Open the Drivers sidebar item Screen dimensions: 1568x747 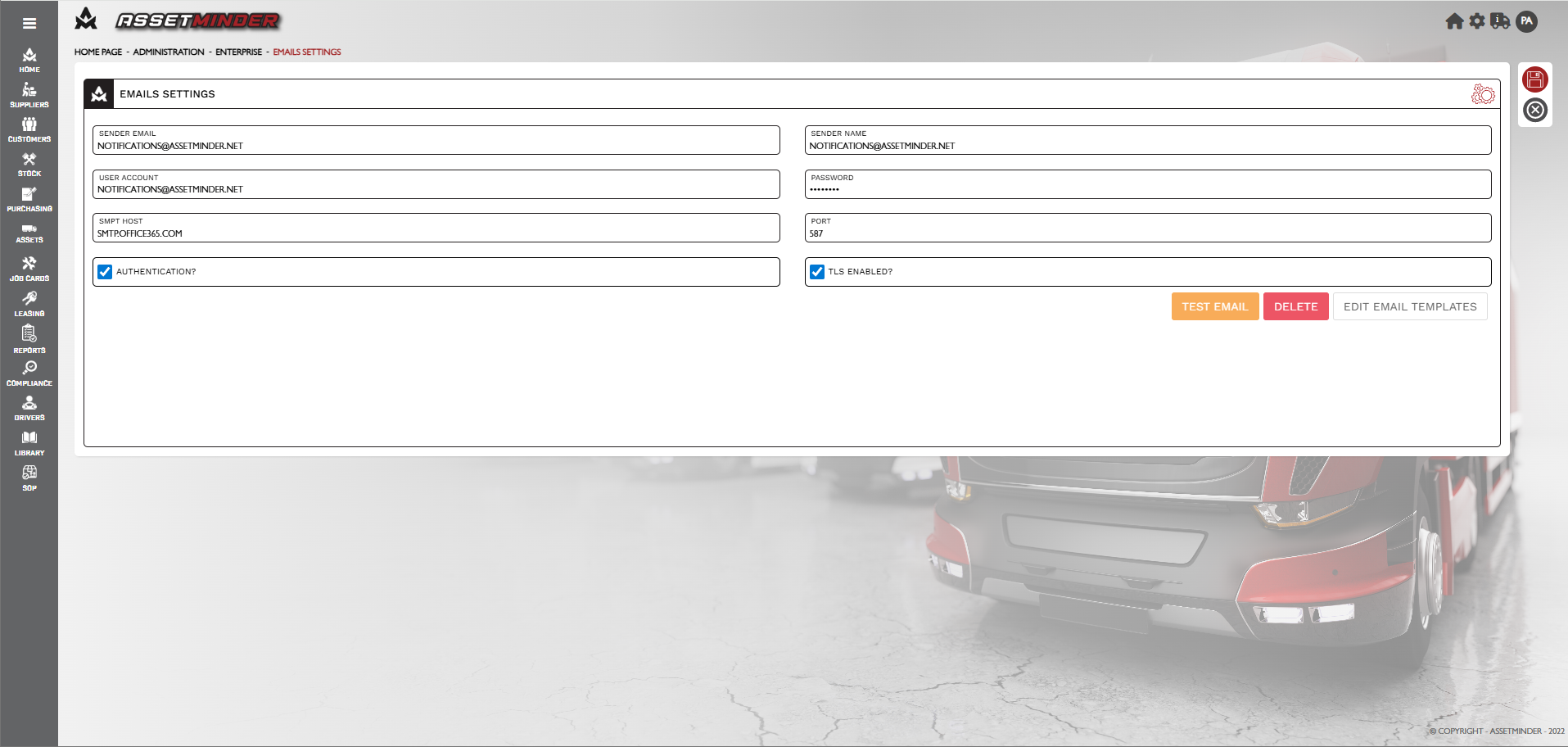tap(29, 408)
